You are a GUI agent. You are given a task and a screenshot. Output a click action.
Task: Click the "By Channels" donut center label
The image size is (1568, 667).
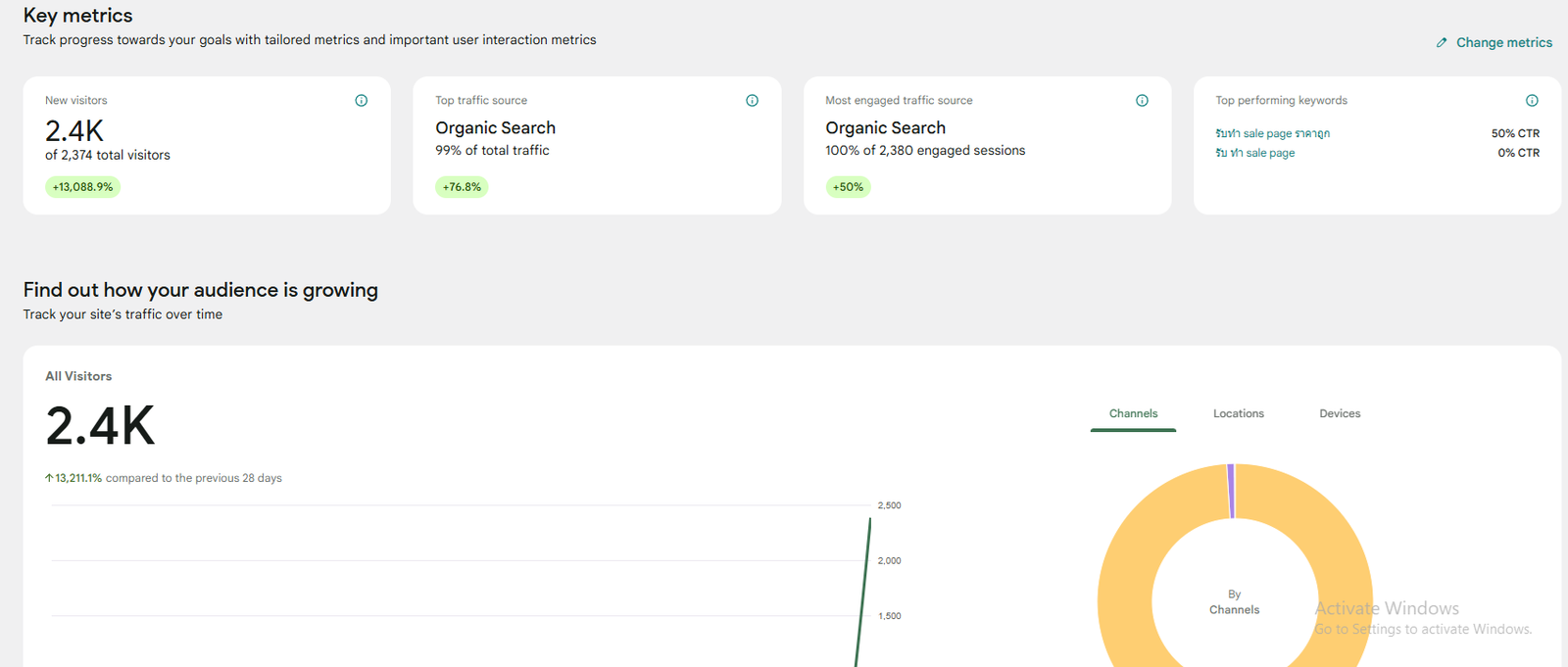(x=1235, y=601)
